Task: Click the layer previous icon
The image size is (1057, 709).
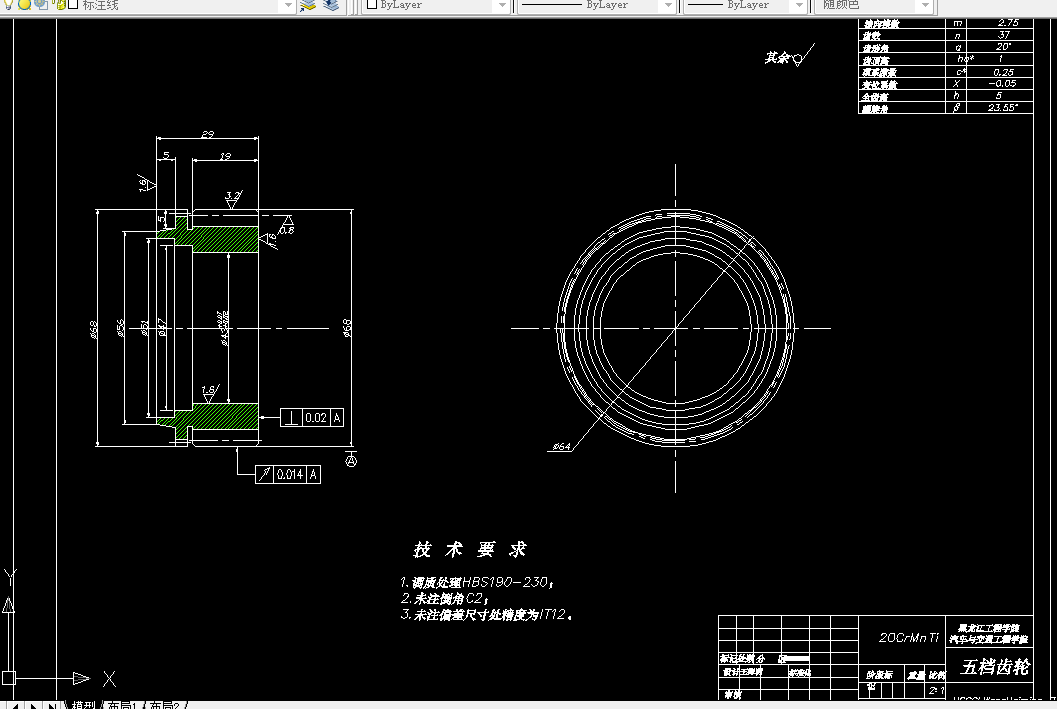Action: (331, 5)
